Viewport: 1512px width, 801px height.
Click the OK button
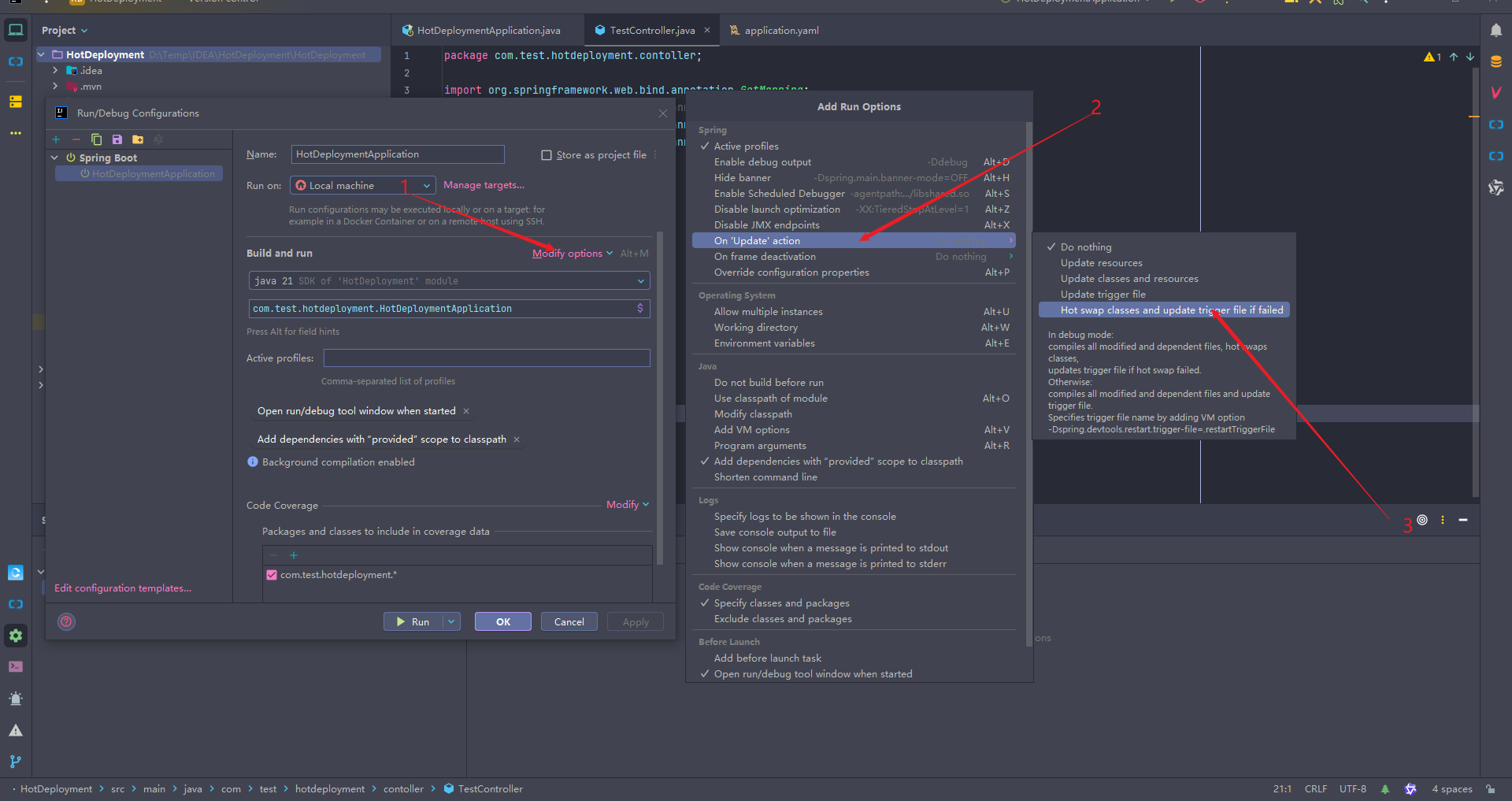[503, 621]
